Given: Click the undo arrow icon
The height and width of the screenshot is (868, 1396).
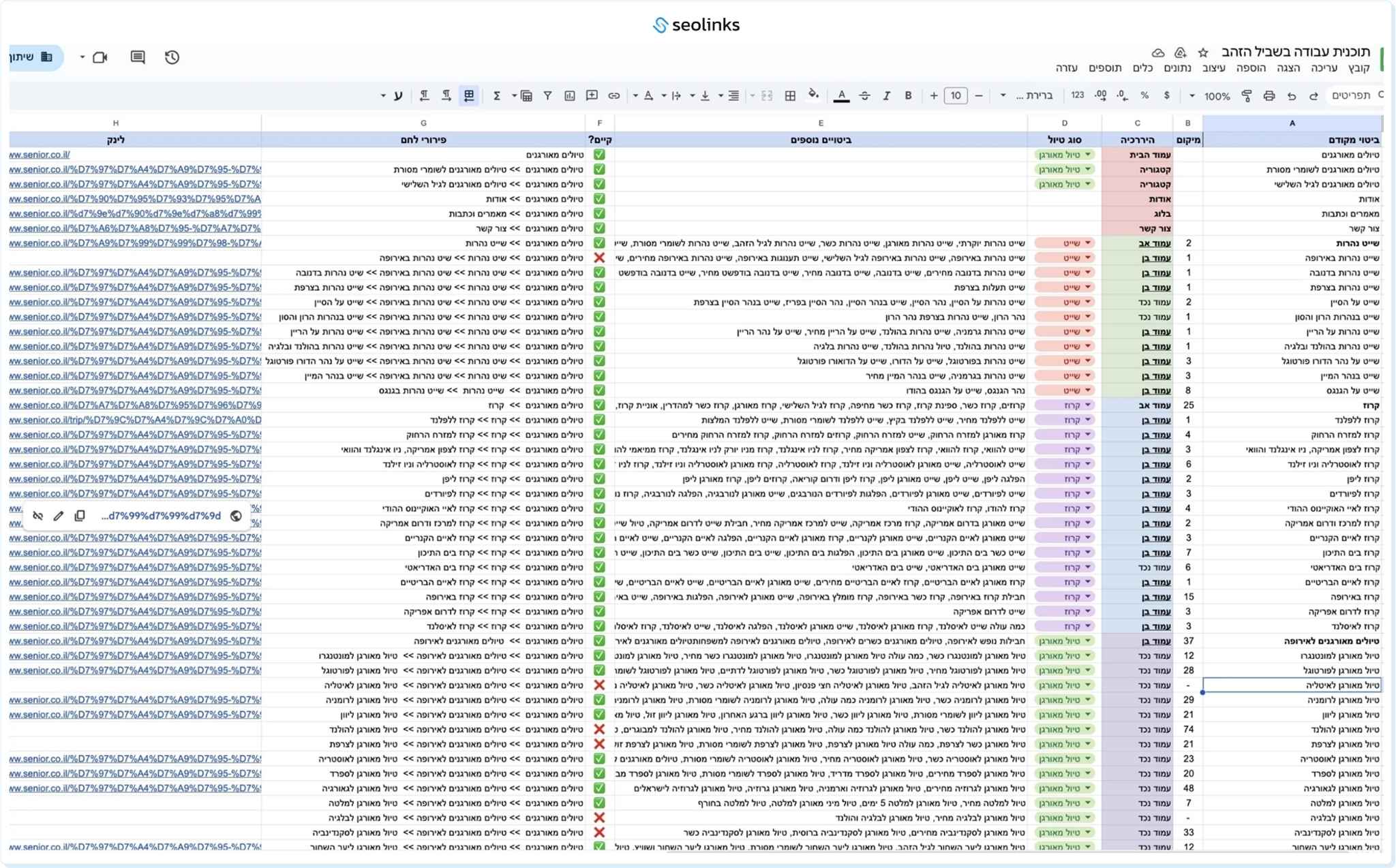Looking at the screenshot, I should click(1291, 96).
